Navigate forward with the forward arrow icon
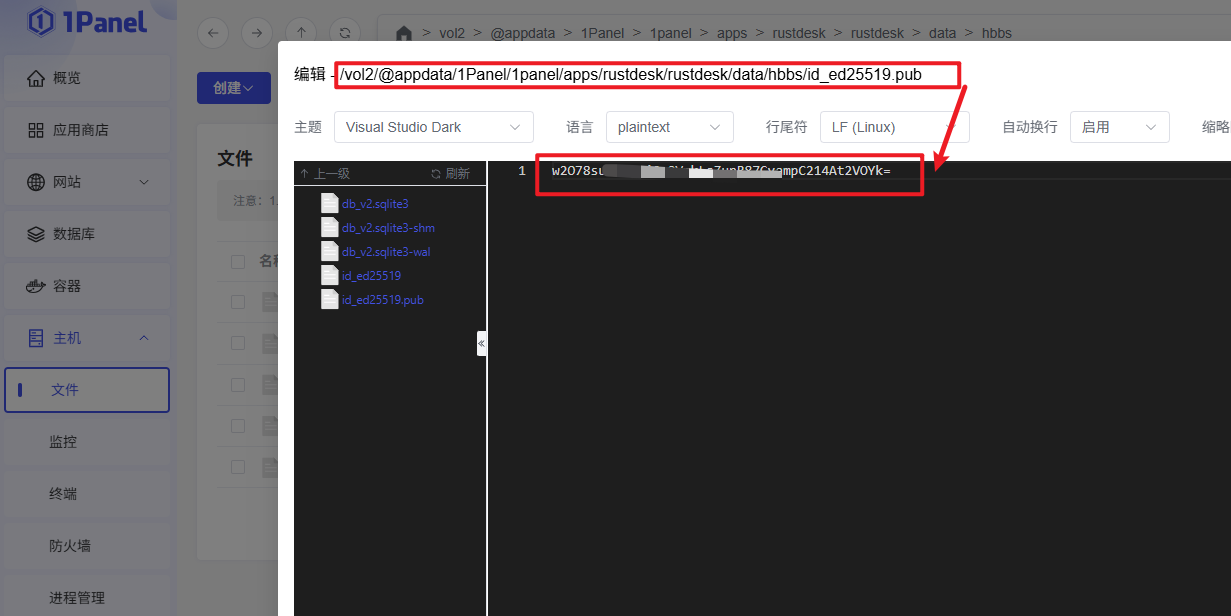This screenshot has width=1231, height=616. (x=258, y=32)
